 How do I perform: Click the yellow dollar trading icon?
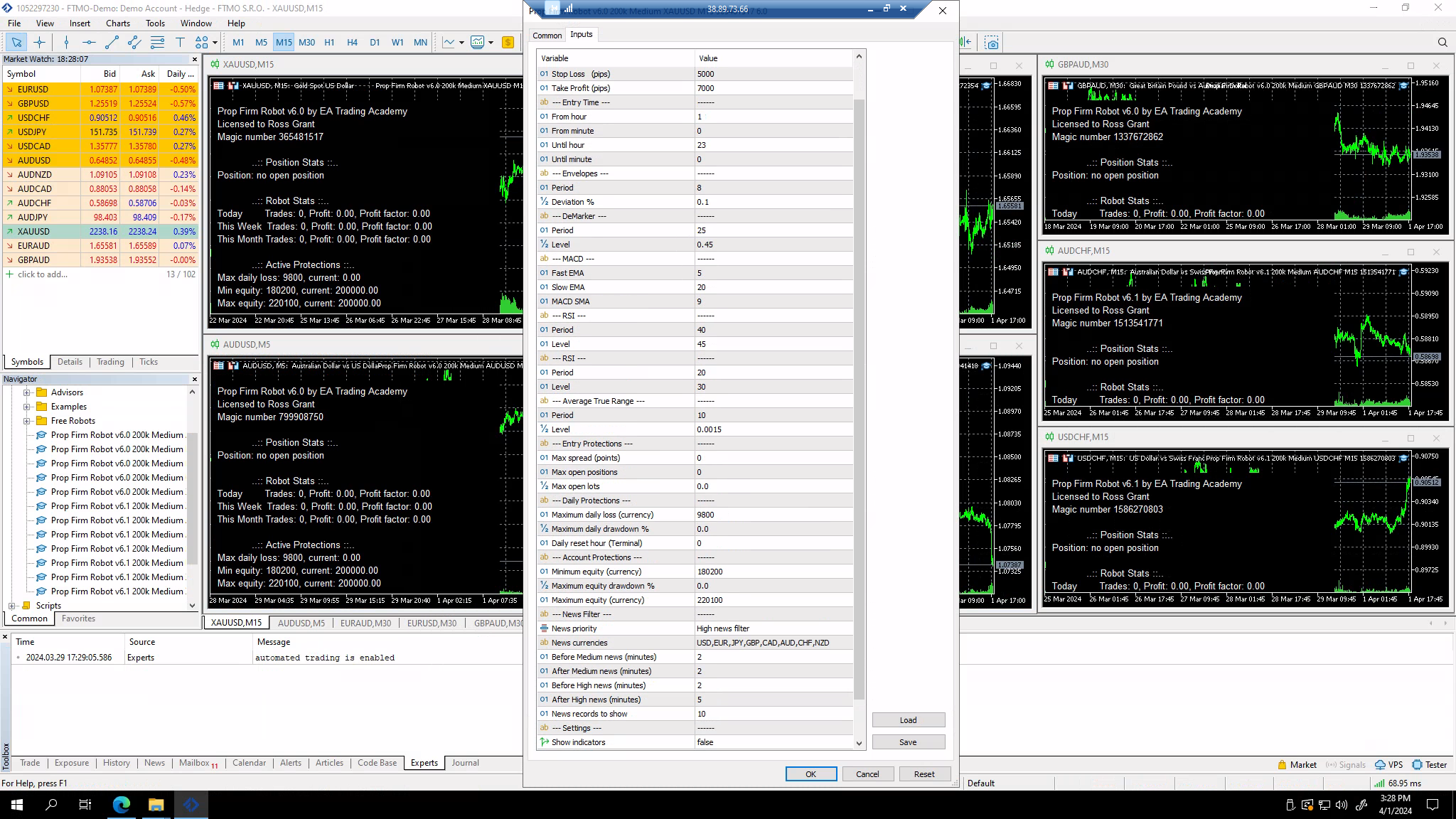pyautogui.click(x=508, y=42)
